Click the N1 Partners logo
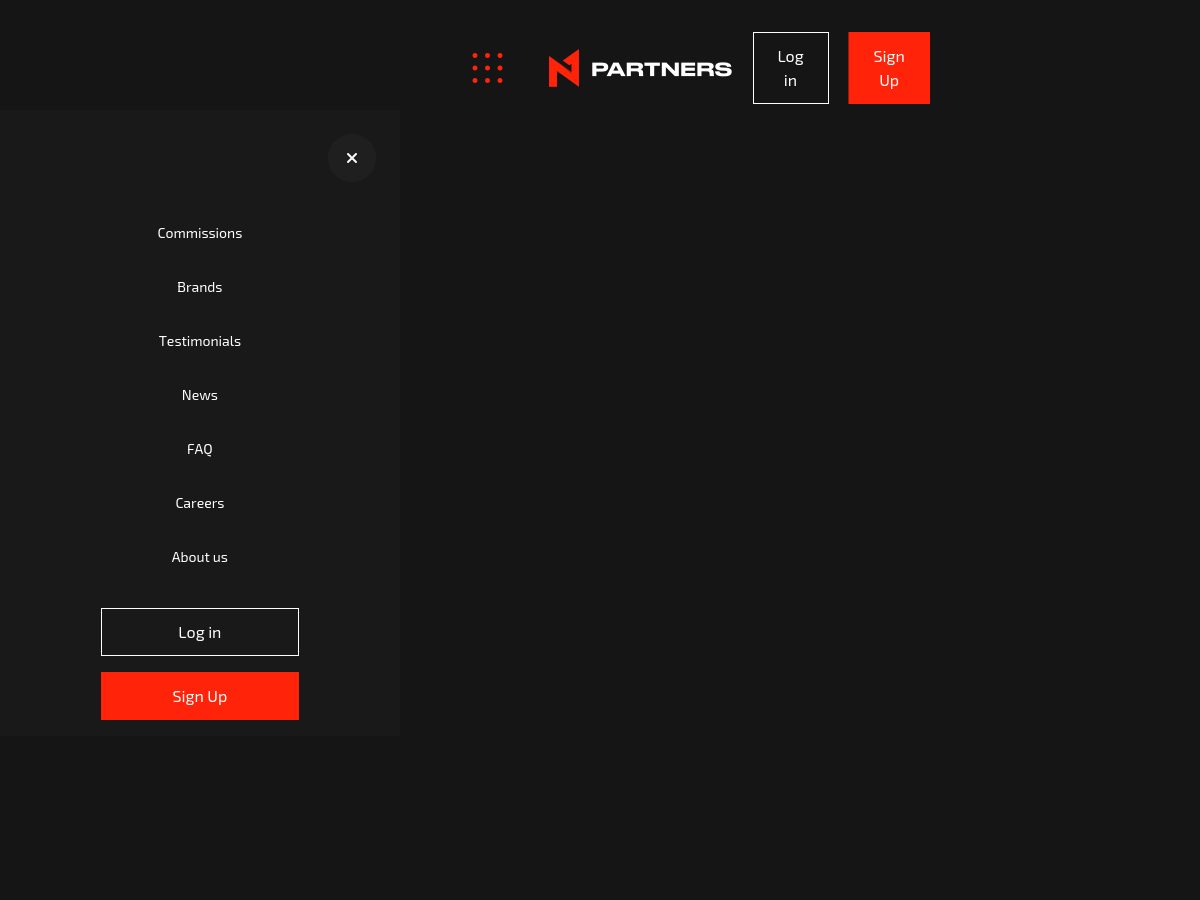The width and height of the screenshot is (1200, 900). pyautogui.click(x=640, y=68)
